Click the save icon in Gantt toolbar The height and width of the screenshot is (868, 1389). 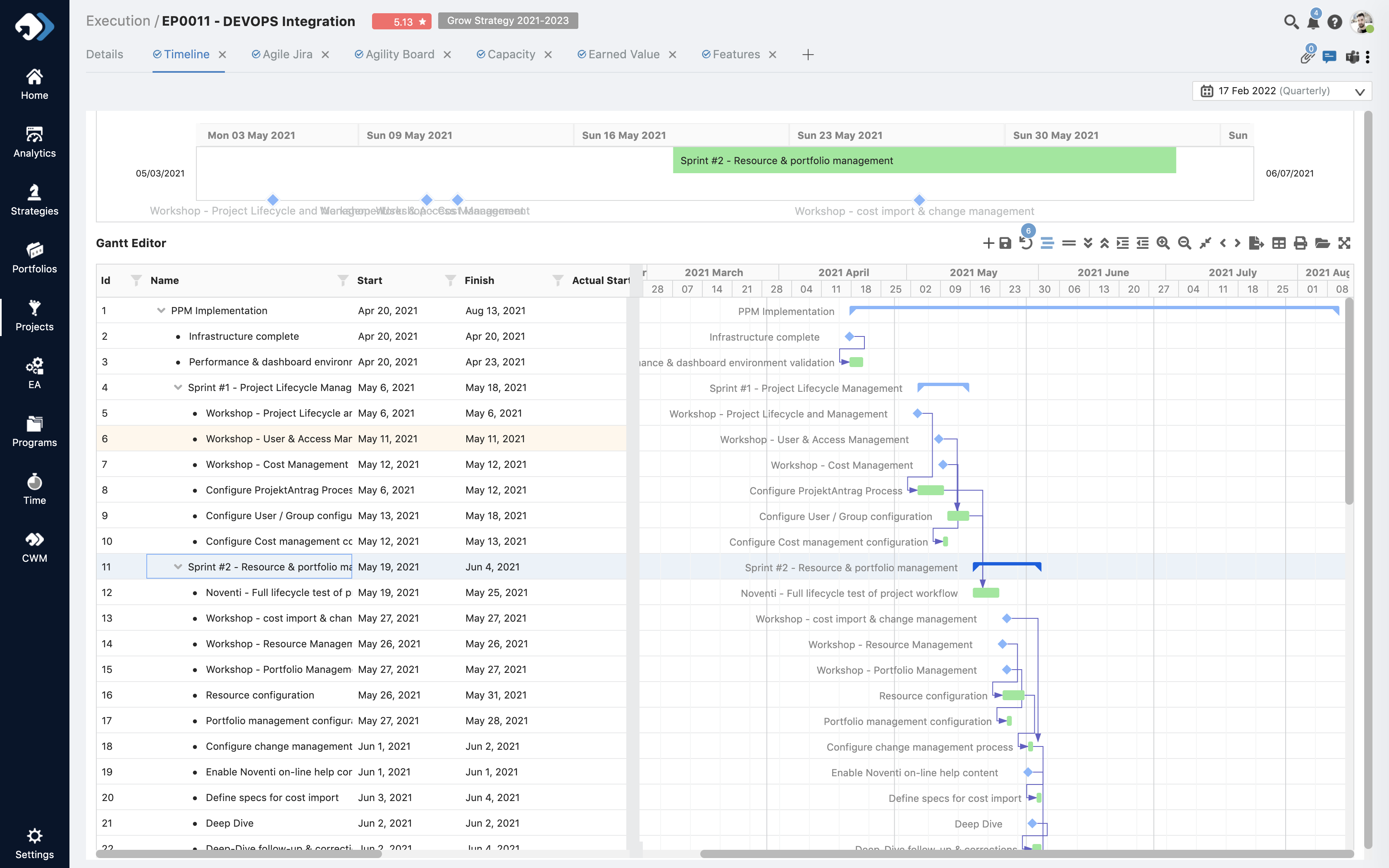point(1005,243)
